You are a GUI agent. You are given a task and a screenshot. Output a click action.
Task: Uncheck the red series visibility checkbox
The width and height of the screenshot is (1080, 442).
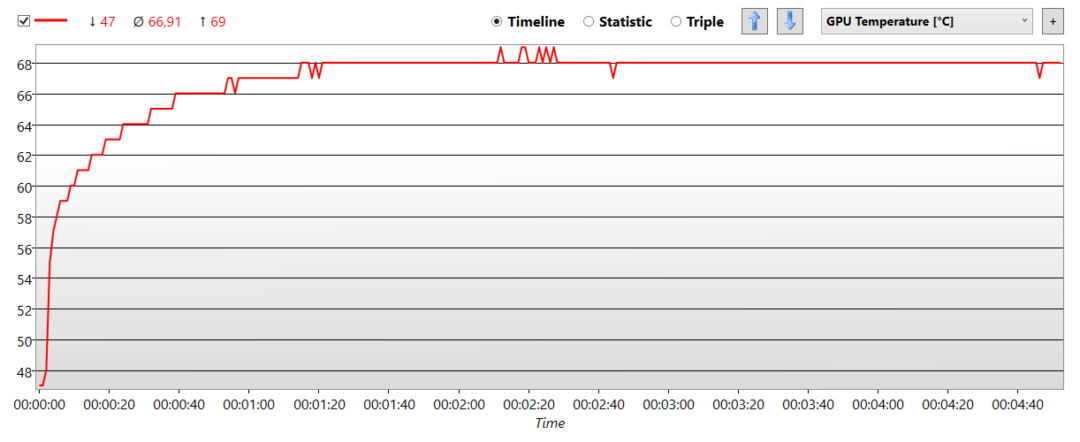pyautogui.click(x=24, y=21)
